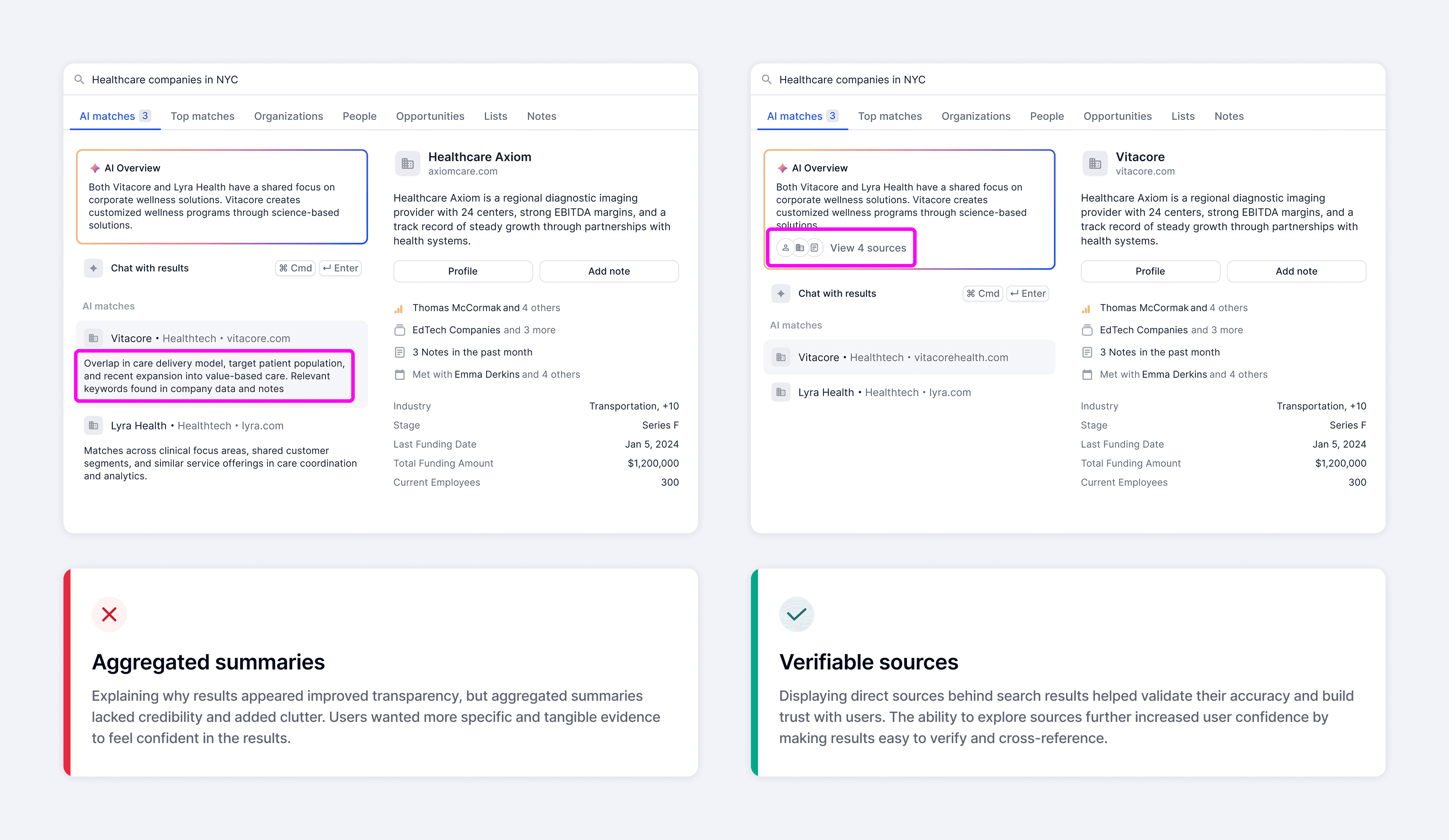Click the building source icon in View 4 sources

click(800, 248)
